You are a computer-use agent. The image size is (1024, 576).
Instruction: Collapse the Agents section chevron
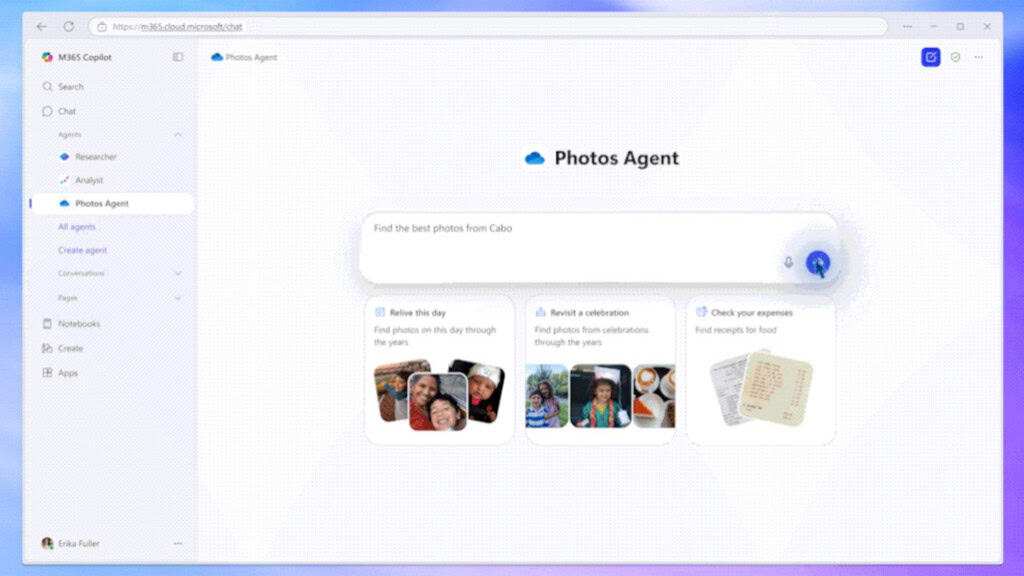[178, 134]
